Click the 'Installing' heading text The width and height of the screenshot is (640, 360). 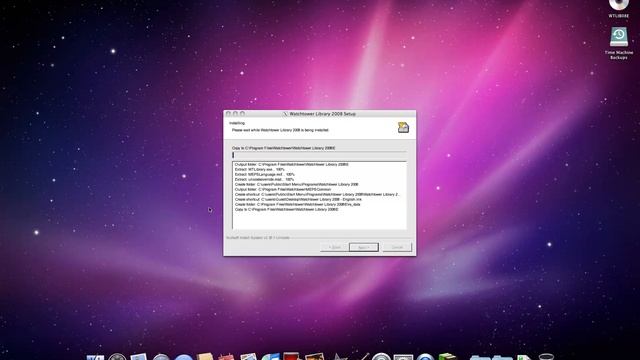237,123
